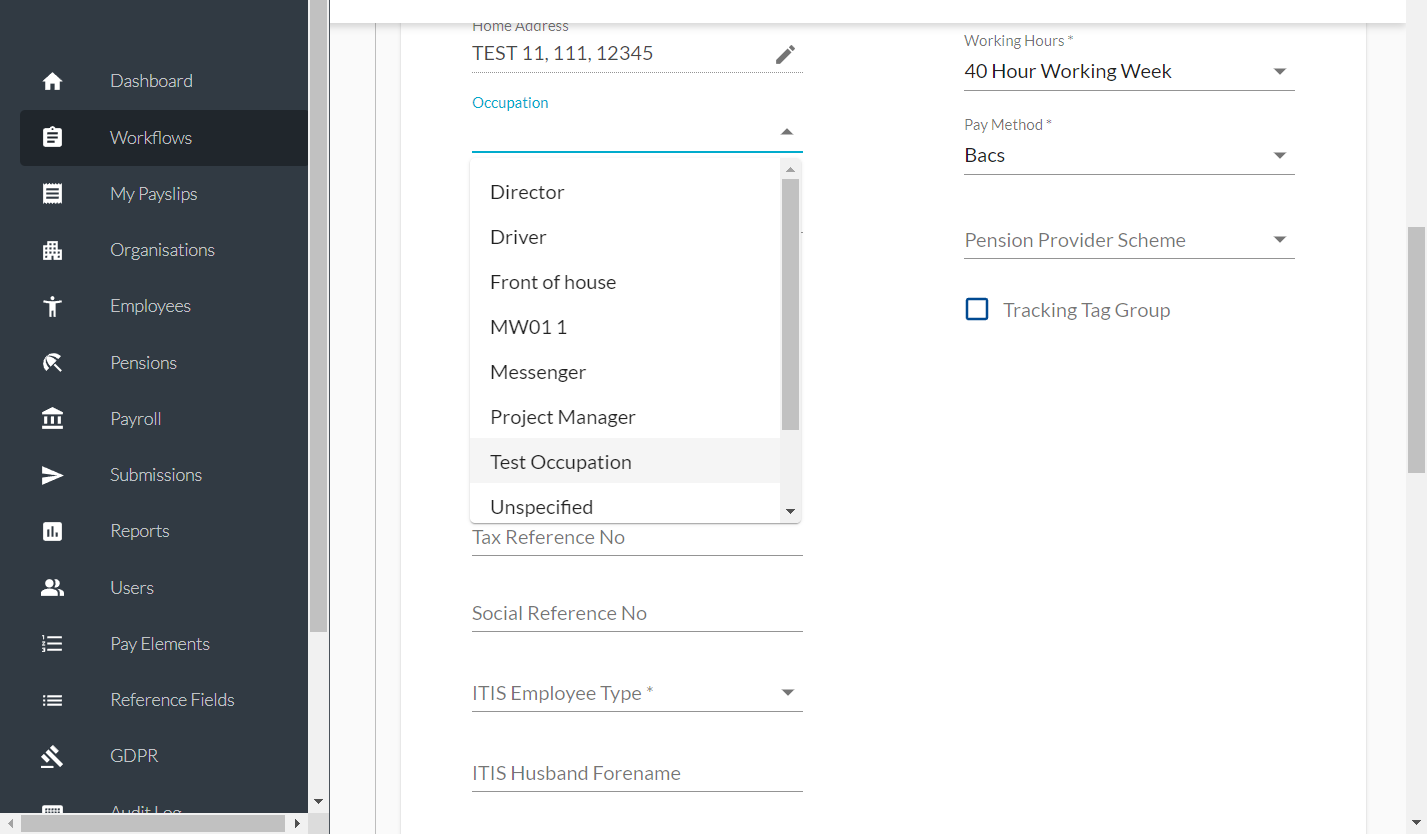This screenshot has width=1427, height=834.
Task: Click the Pay Elements list icon
Action: [x=53, y=644]
